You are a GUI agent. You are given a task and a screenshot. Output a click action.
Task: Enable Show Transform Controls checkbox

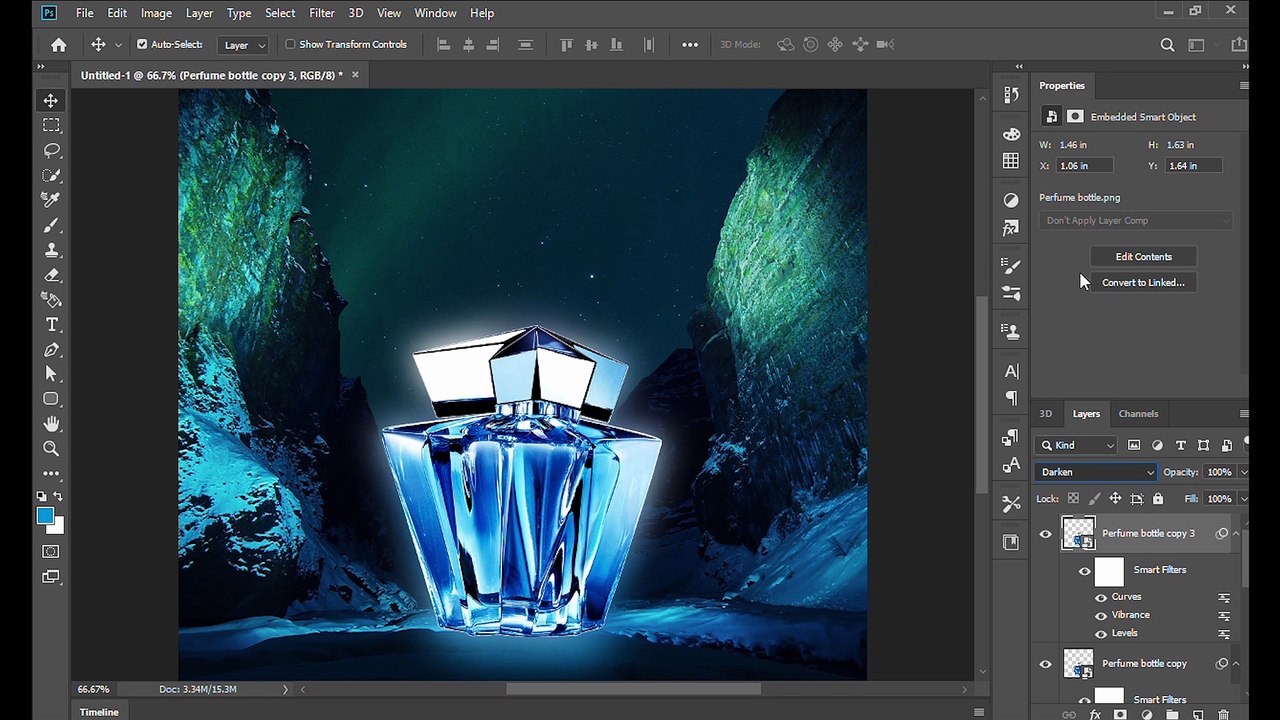pyautogui.click(x=291, y=44)
